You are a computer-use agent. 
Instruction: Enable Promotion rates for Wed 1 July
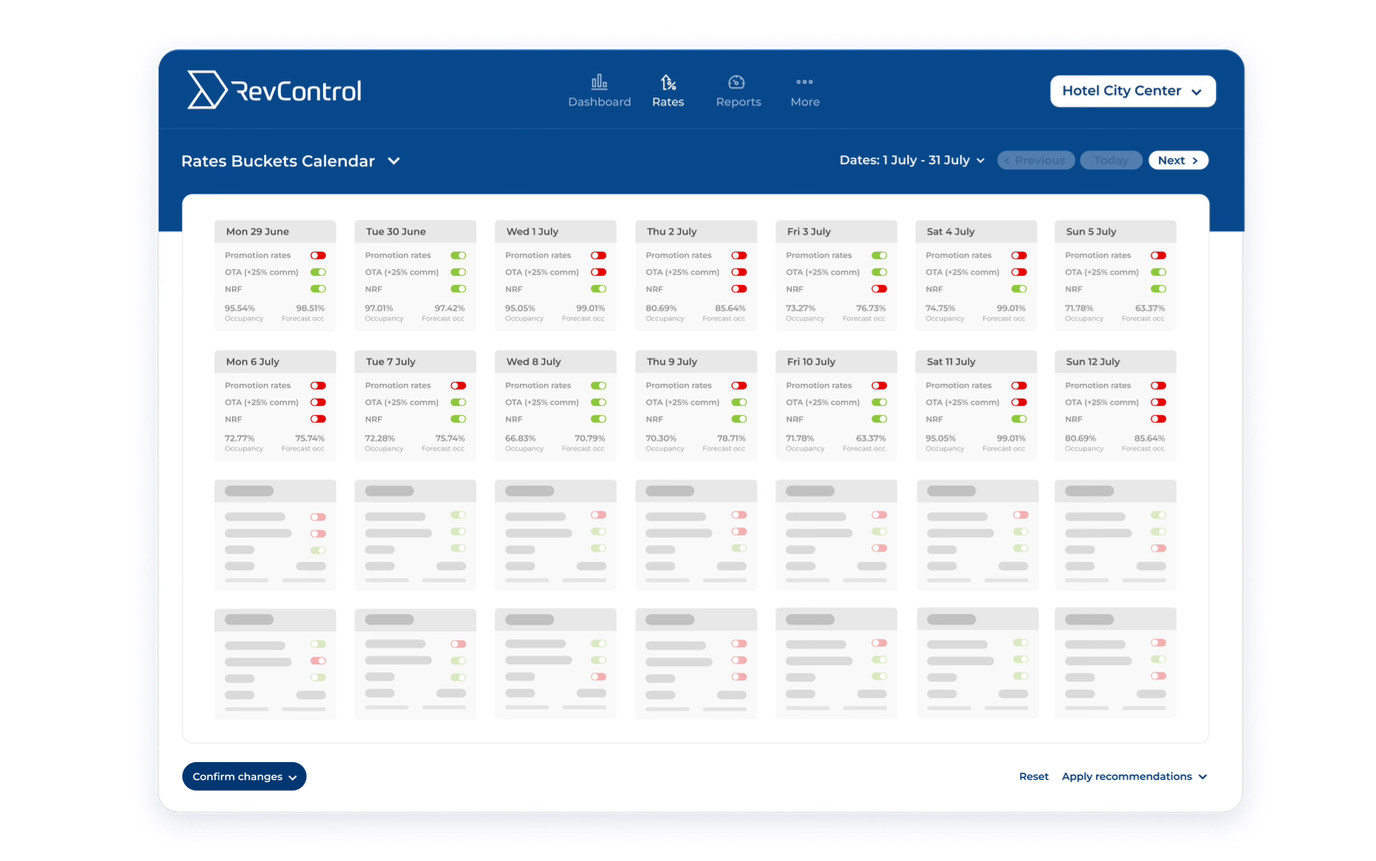598,256
